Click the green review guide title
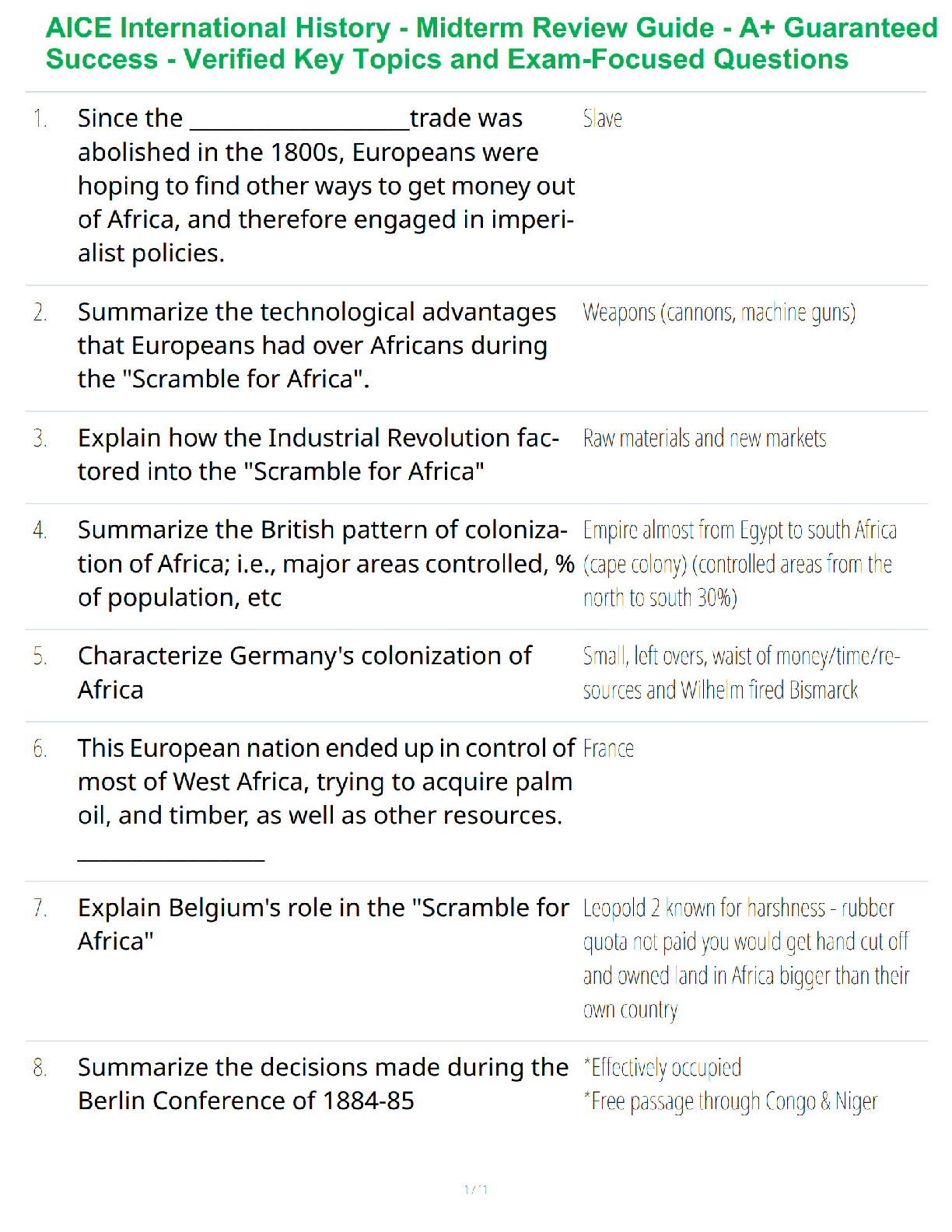The width and height of the screenshot is (952, 1232). click(x=490, y=44)
